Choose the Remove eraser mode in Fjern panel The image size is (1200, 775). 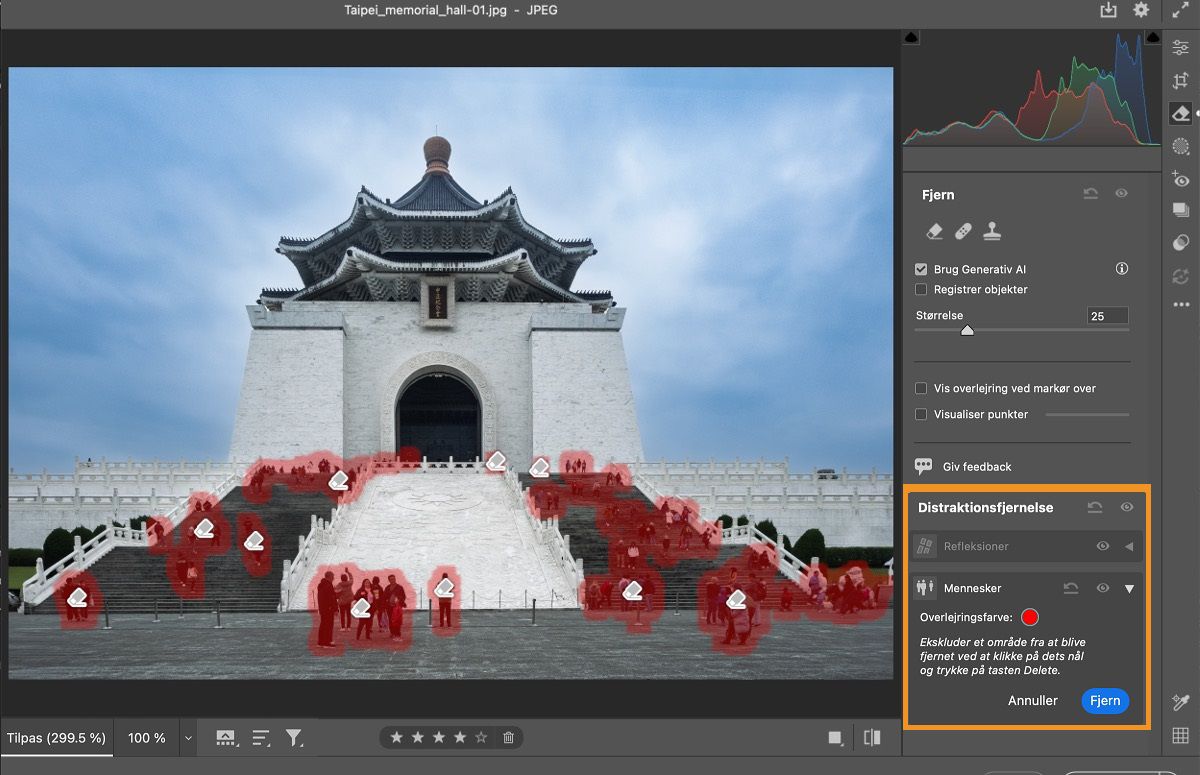tap(935, 232)
